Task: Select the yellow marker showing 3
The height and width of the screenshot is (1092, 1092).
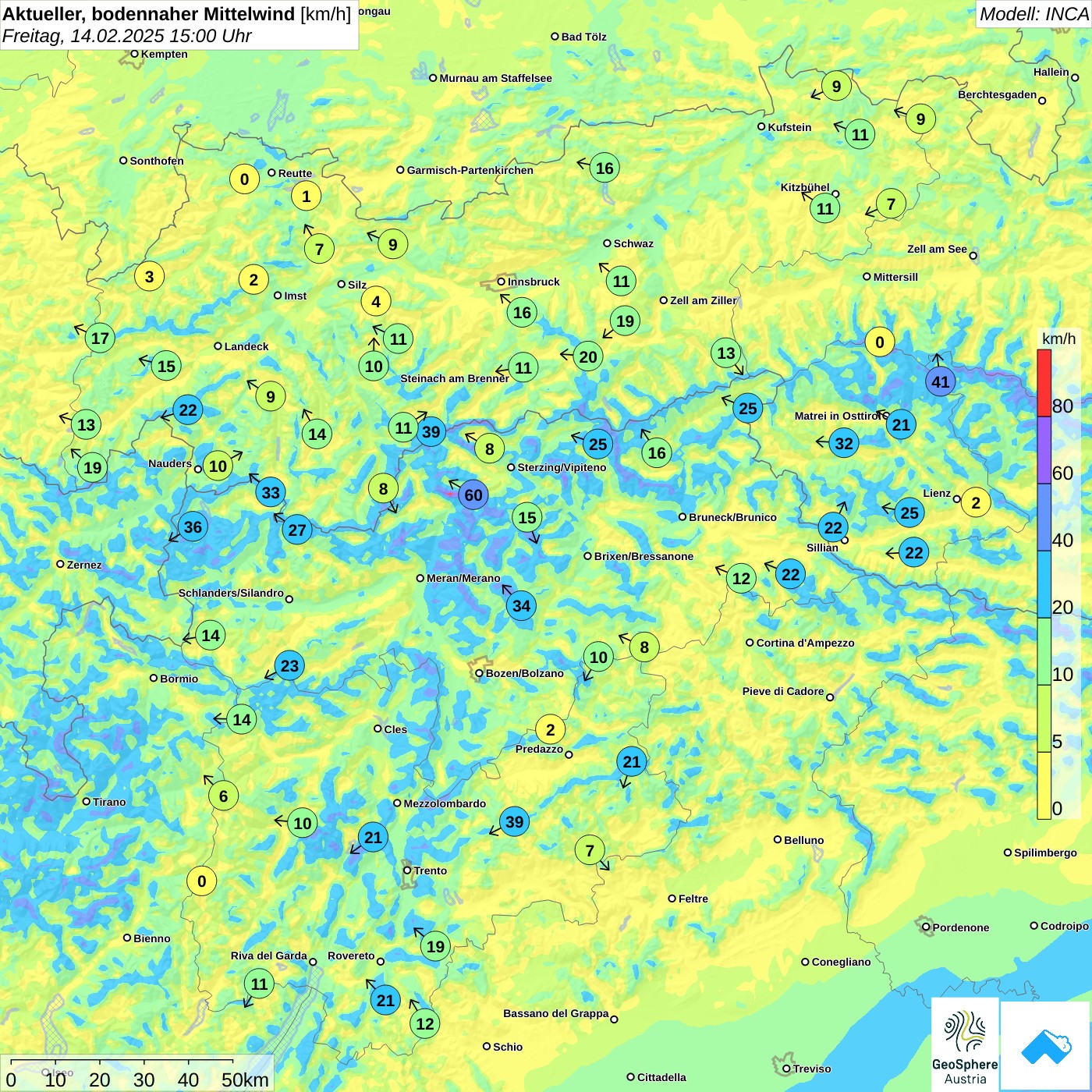Action: (x=149, y=276)
